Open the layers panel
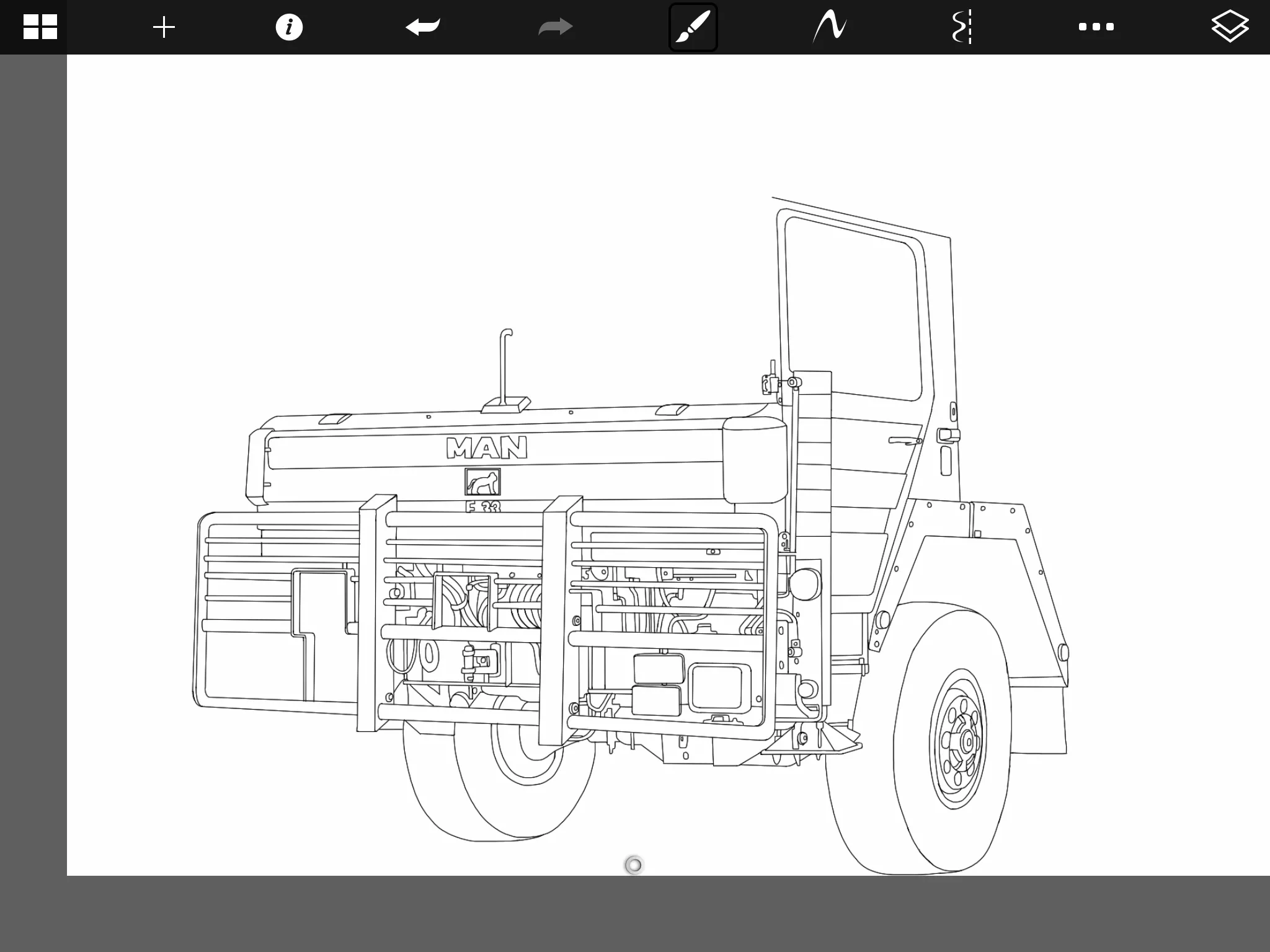The width and height of the screenshot is (1270, 952). coord(1229,27)
